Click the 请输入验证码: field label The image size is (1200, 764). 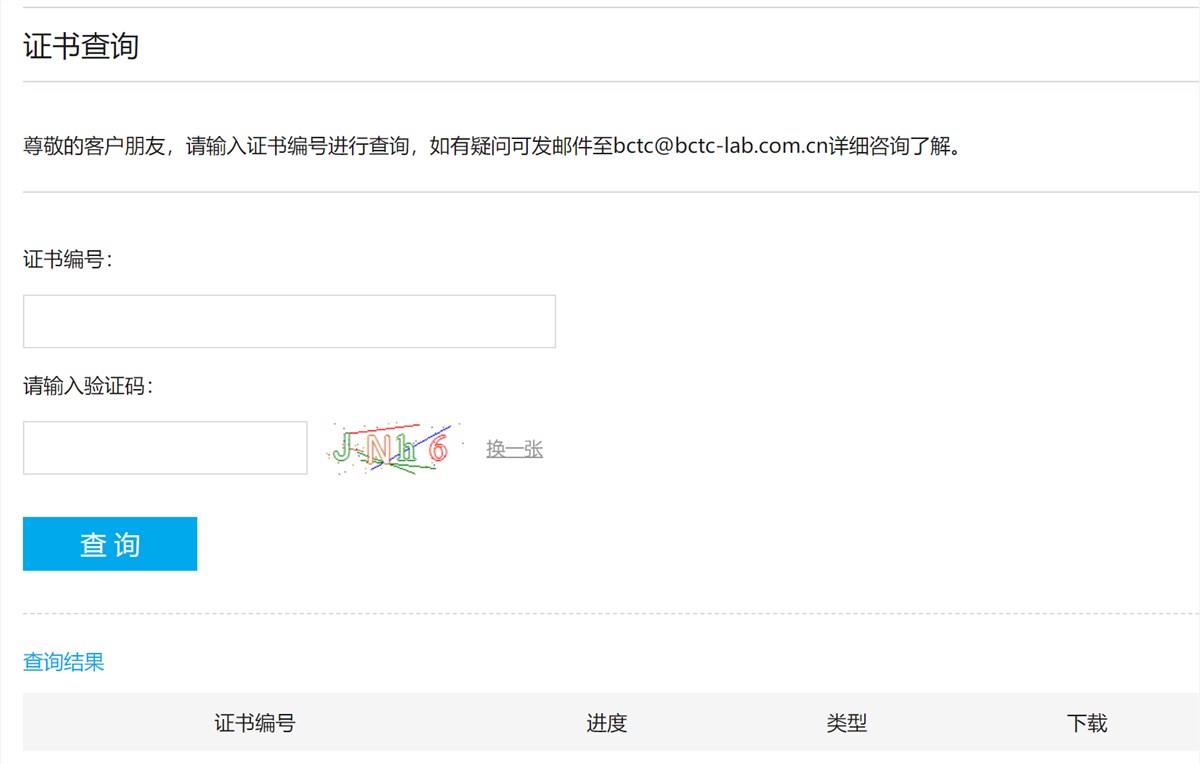pos(88,386)
